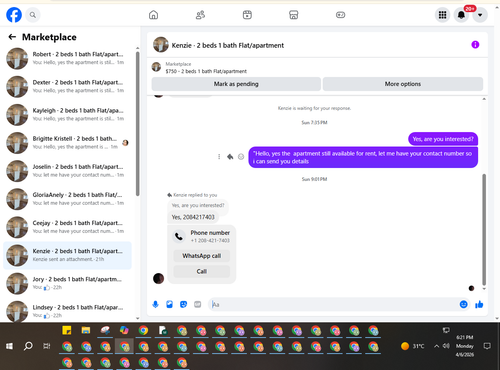Click the react emoji icon beside message
The height and width of the screenshot is (370, 500).
click(241, 157)
